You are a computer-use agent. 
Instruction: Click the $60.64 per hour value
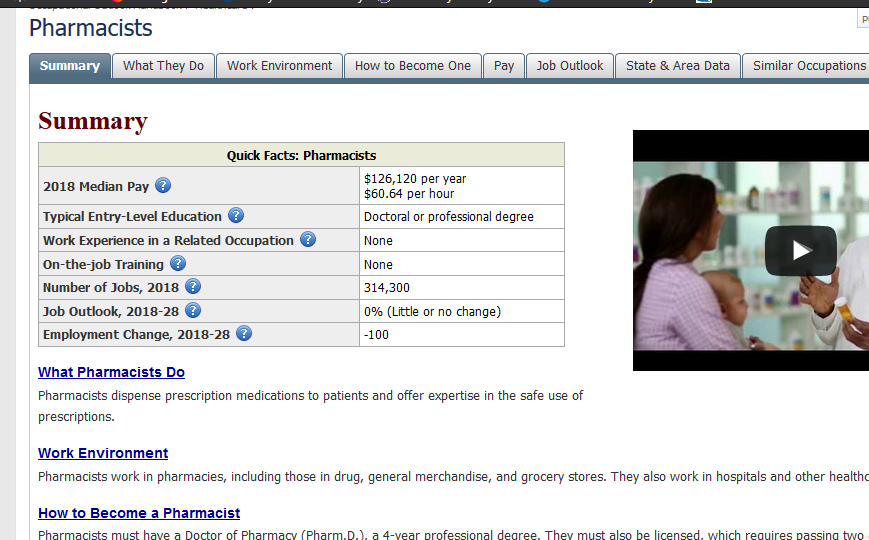[x=409, y=193]
